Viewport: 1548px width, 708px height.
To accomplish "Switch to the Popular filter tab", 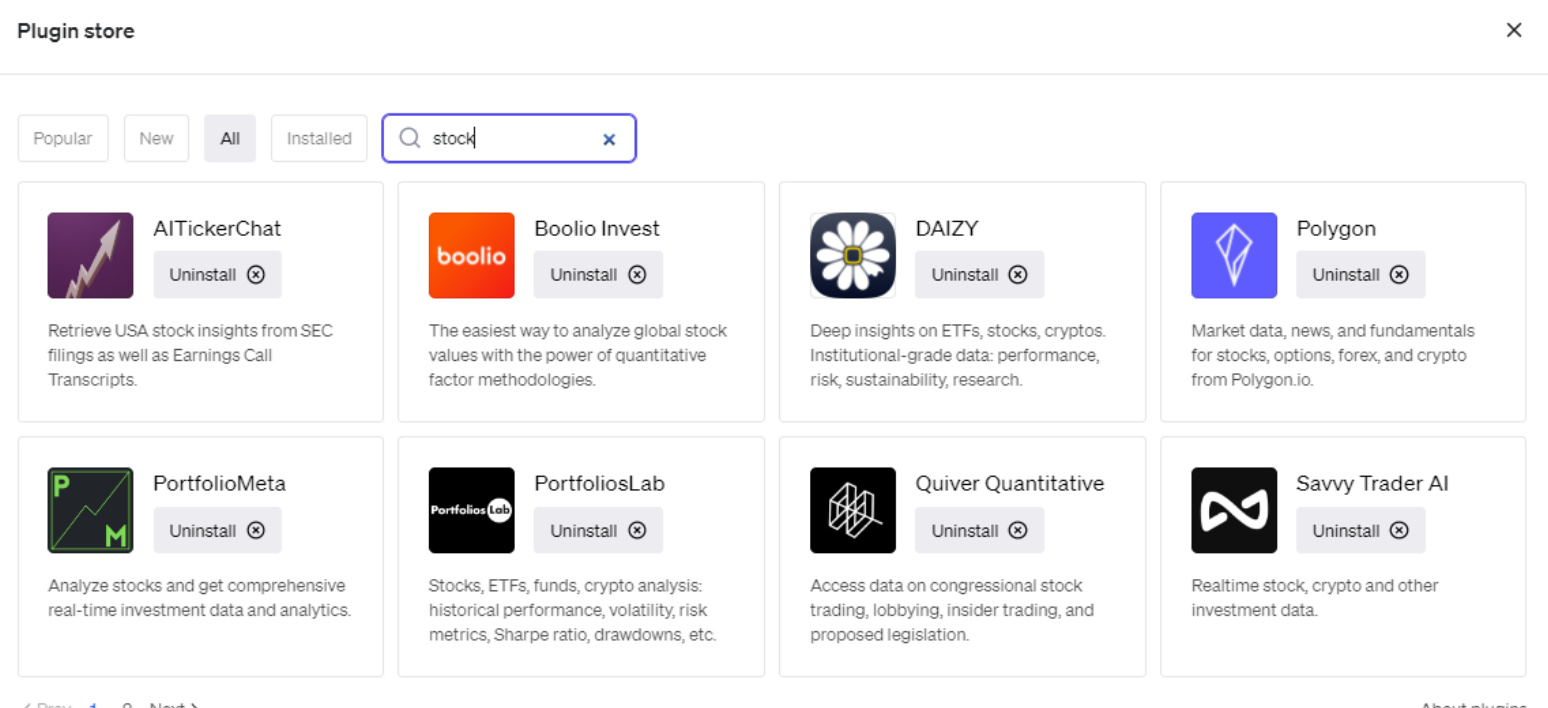I will tap(63, 139).
